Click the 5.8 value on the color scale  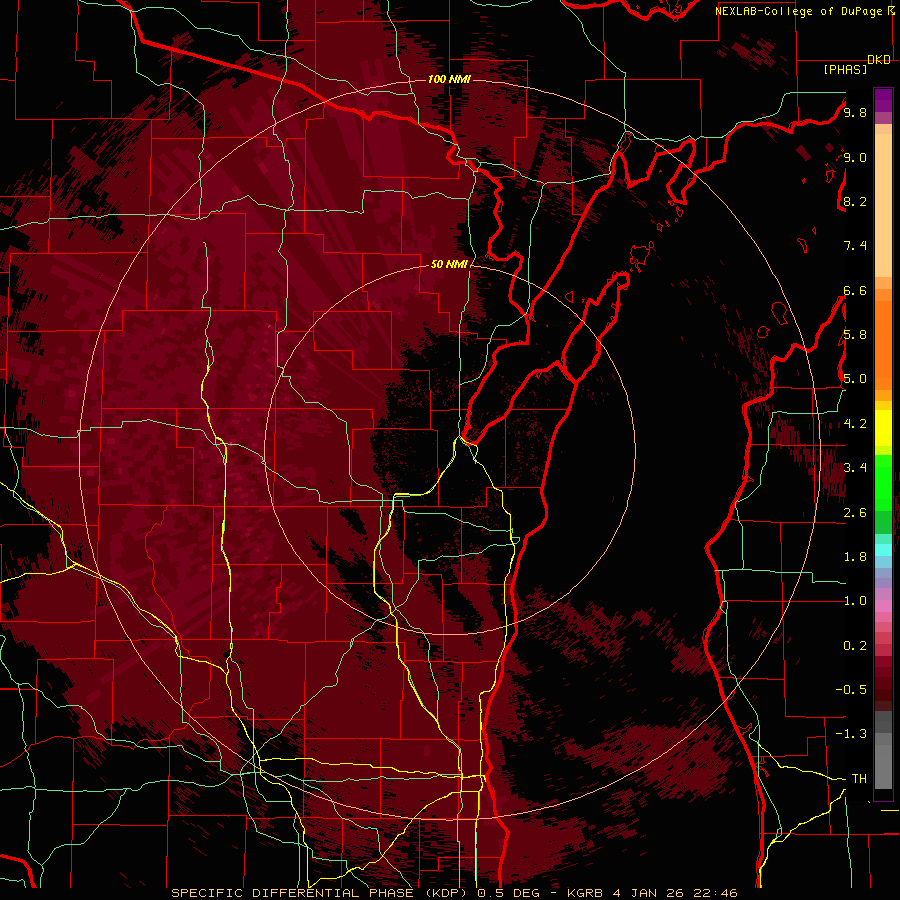click(855, 335)
